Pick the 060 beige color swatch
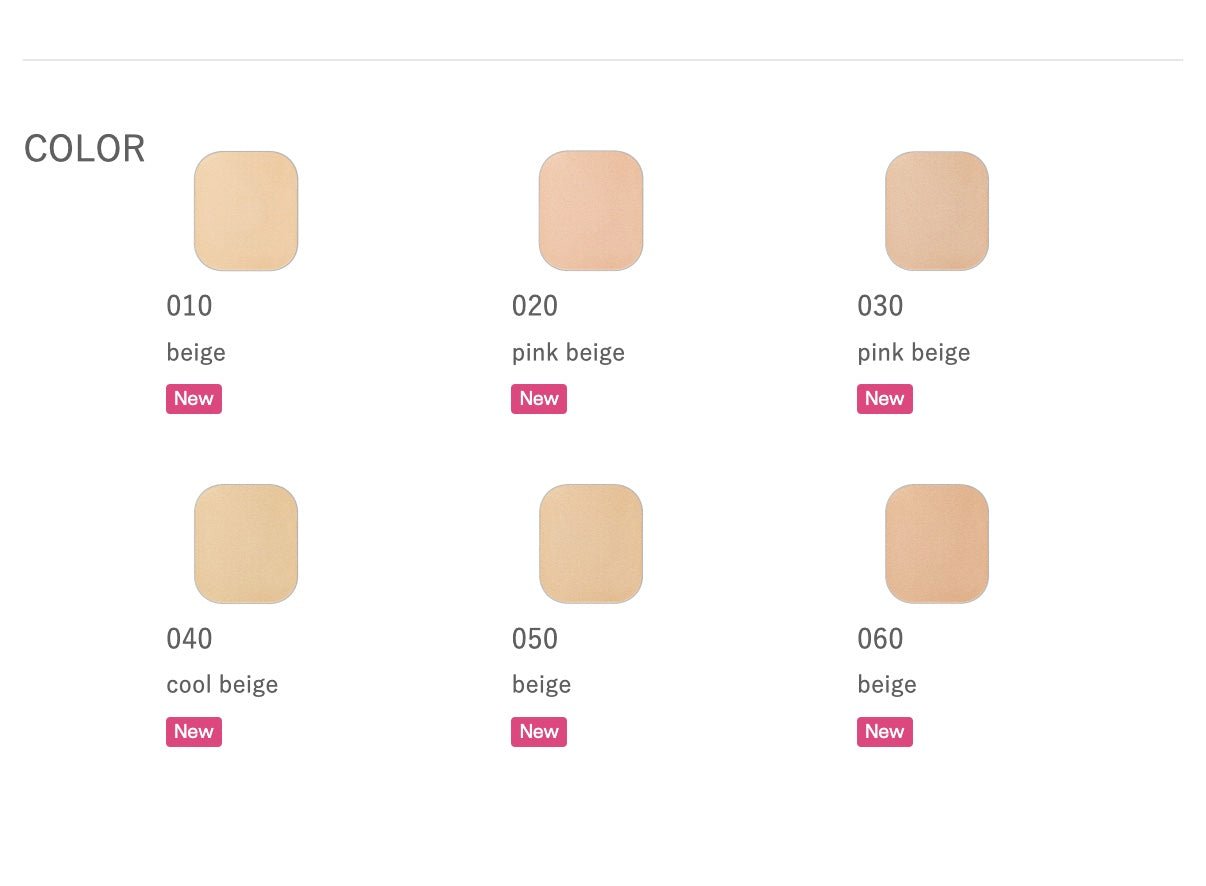 pyautogui.click(x=937, y=544)
